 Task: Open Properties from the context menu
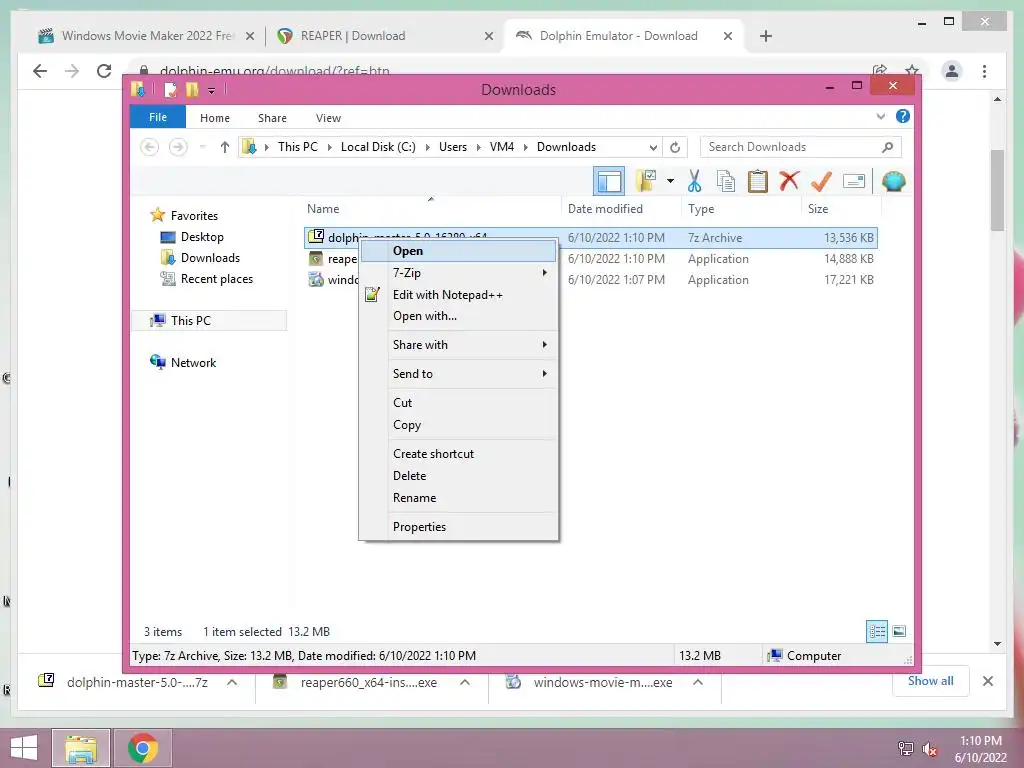[458, 527]
